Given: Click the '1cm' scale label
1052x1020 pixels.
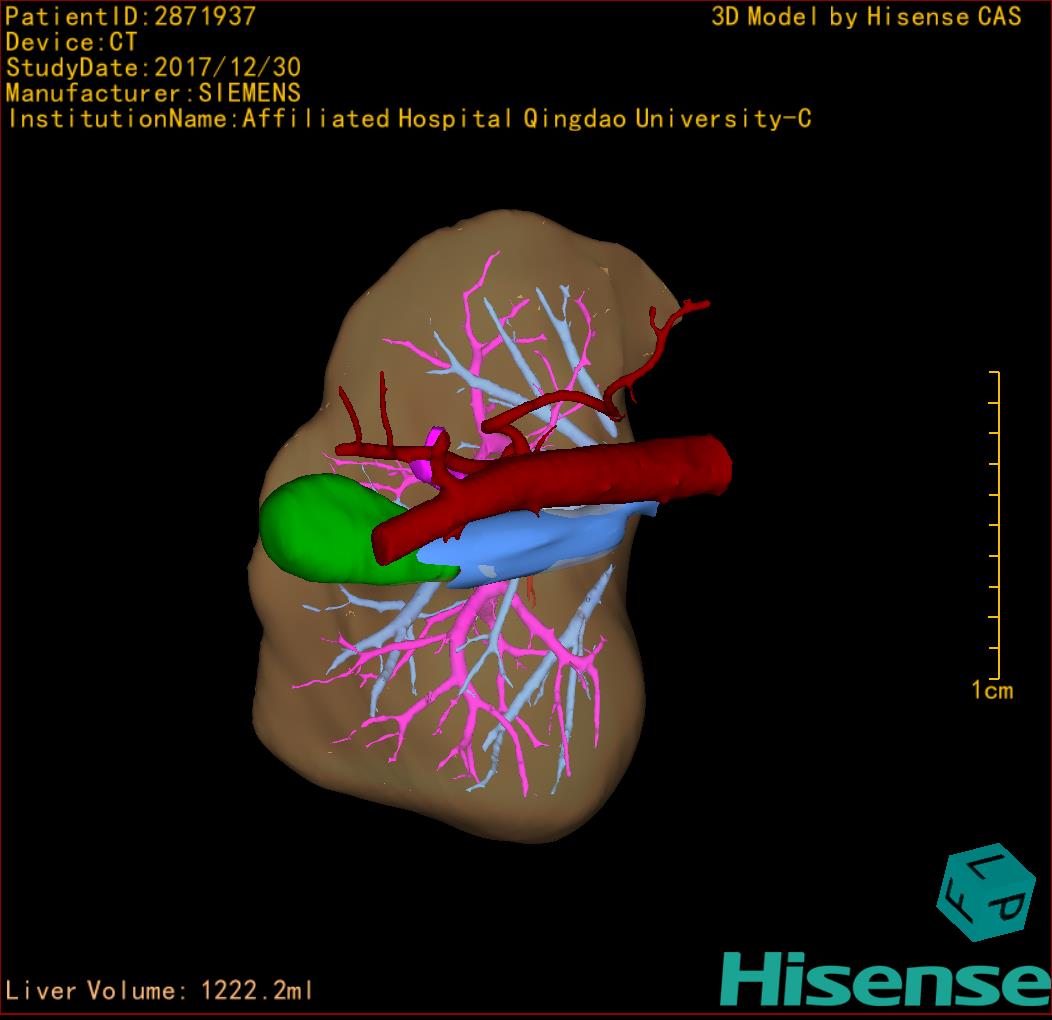Looking at the screenshot, I should 992,691.
